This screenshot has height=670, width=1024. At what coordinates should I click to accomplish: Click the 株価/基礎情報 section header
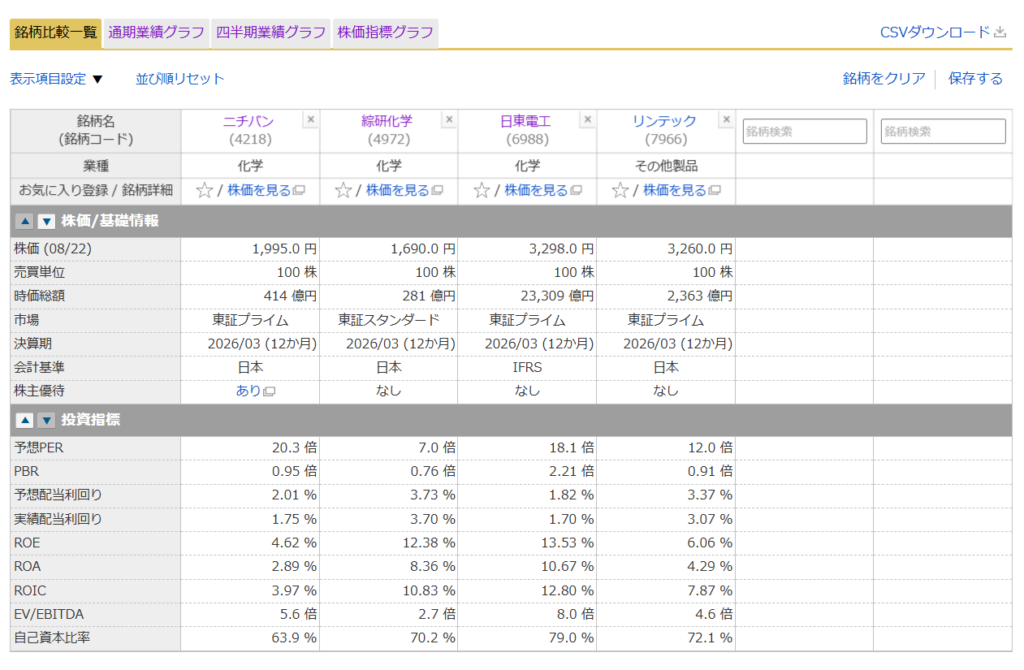click(x=110, y=221)
